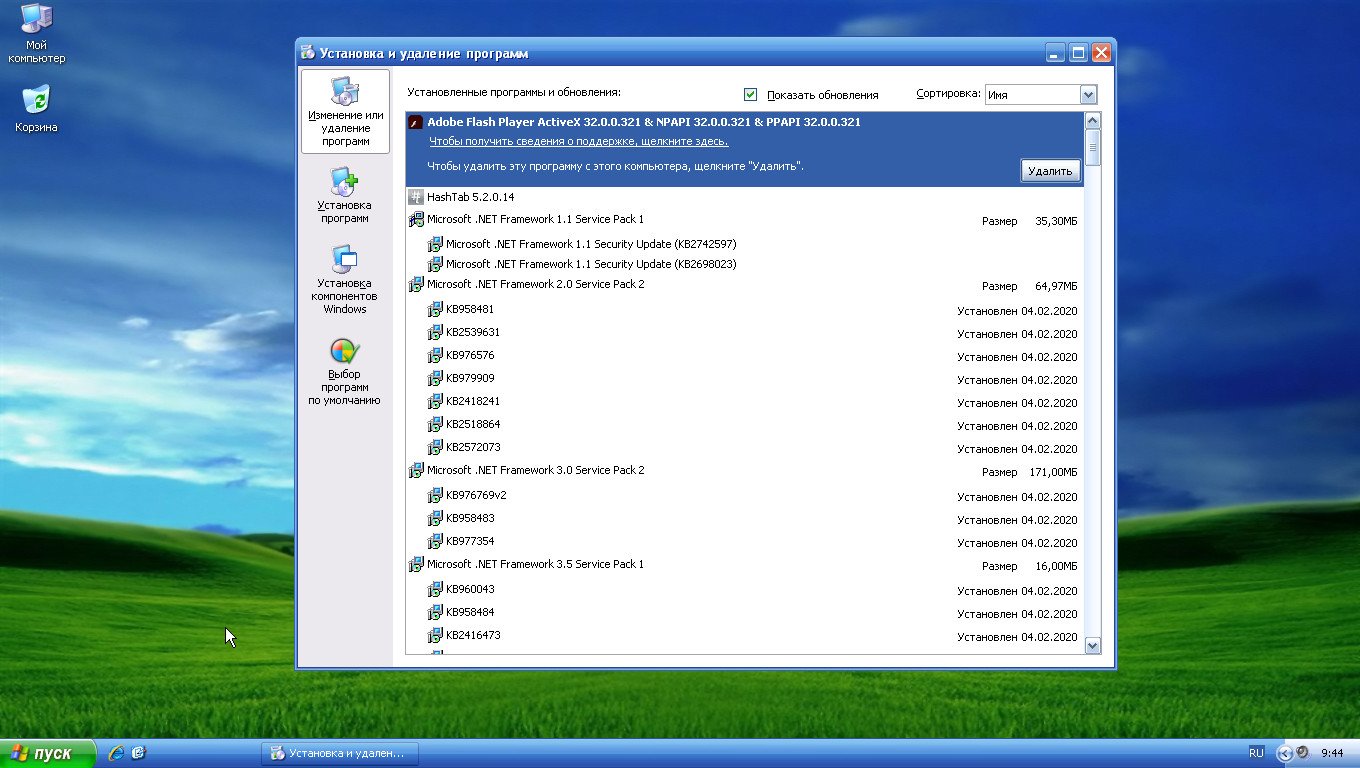Viewport: 1360px width, 768px height.
Task: Select update KB958481 in the list
Action: click(x=470, y=309)
